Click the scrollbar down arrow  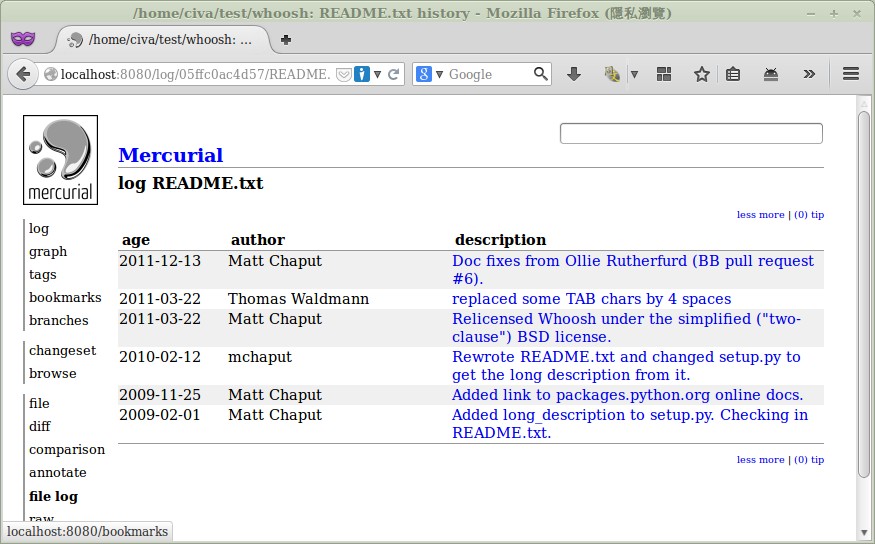click(863, 533)
